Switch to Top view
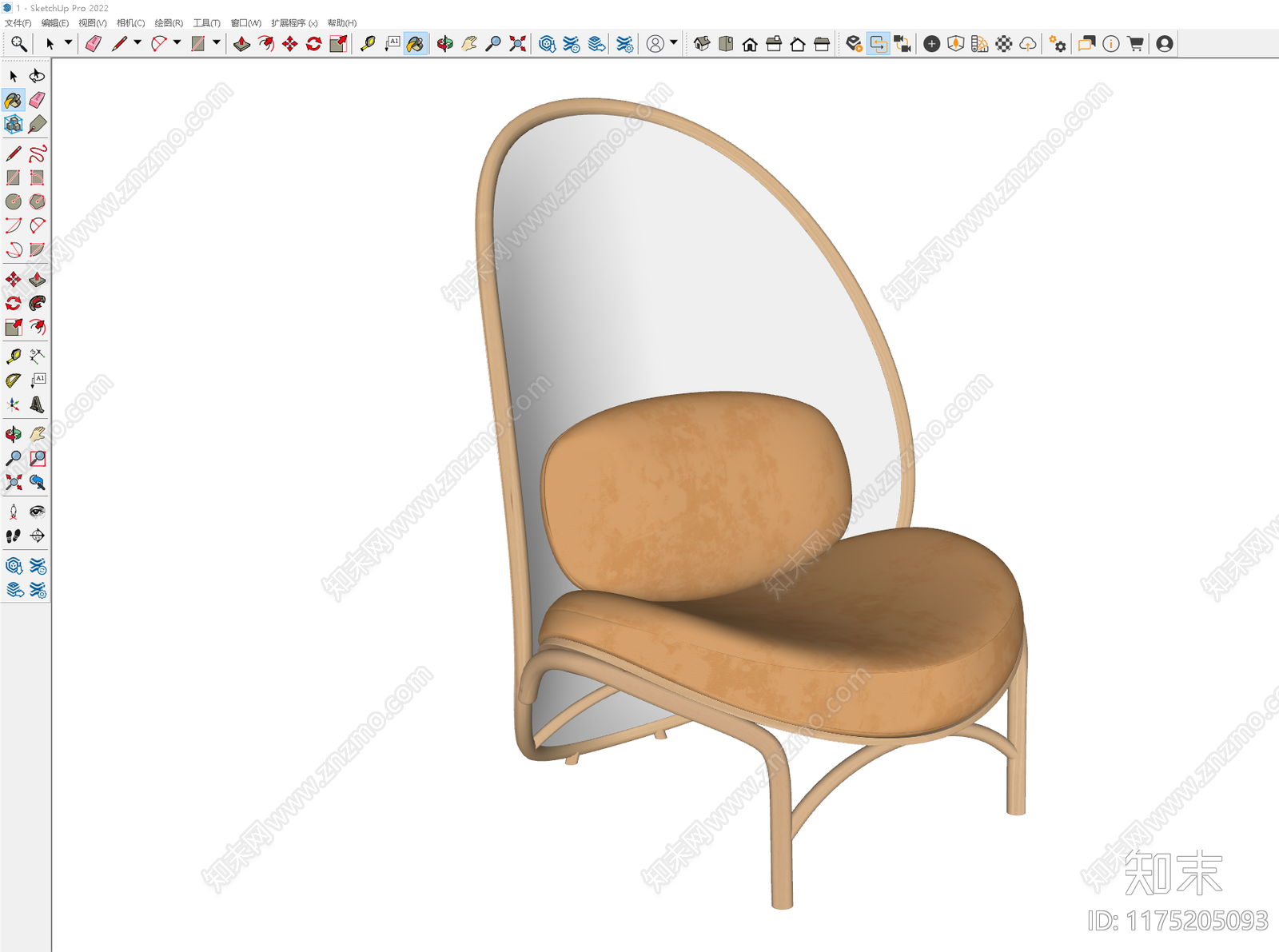 tap(726, 44)
